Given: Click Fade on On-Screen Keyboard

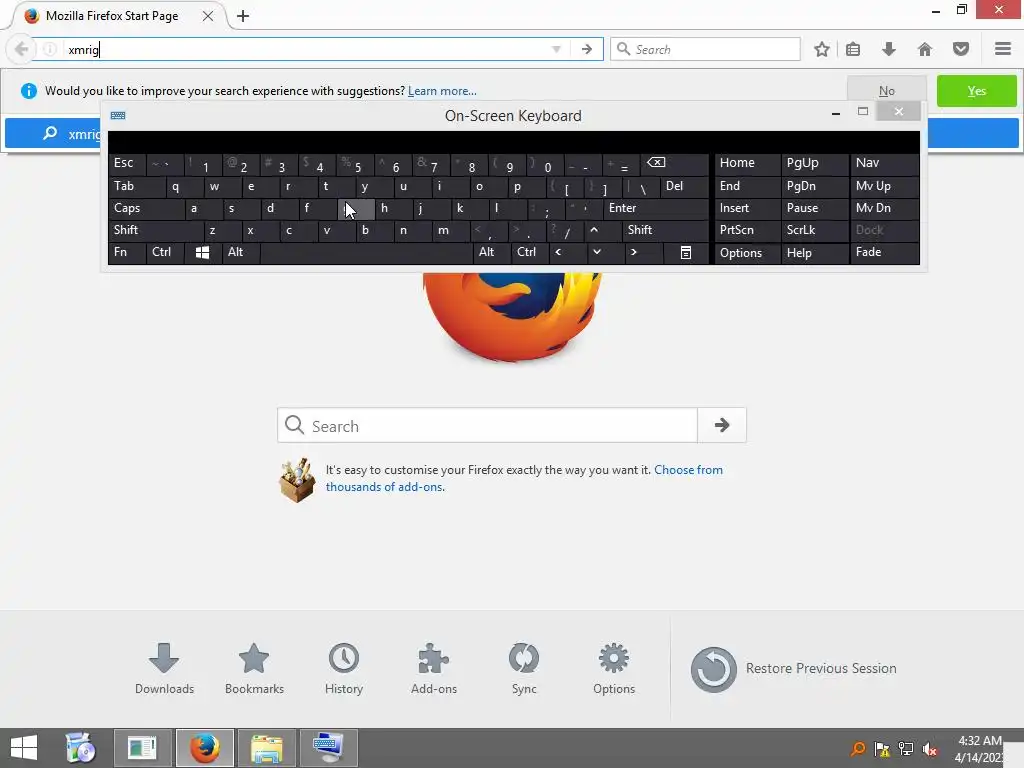Looking at the screenshot, I should 884,252.
